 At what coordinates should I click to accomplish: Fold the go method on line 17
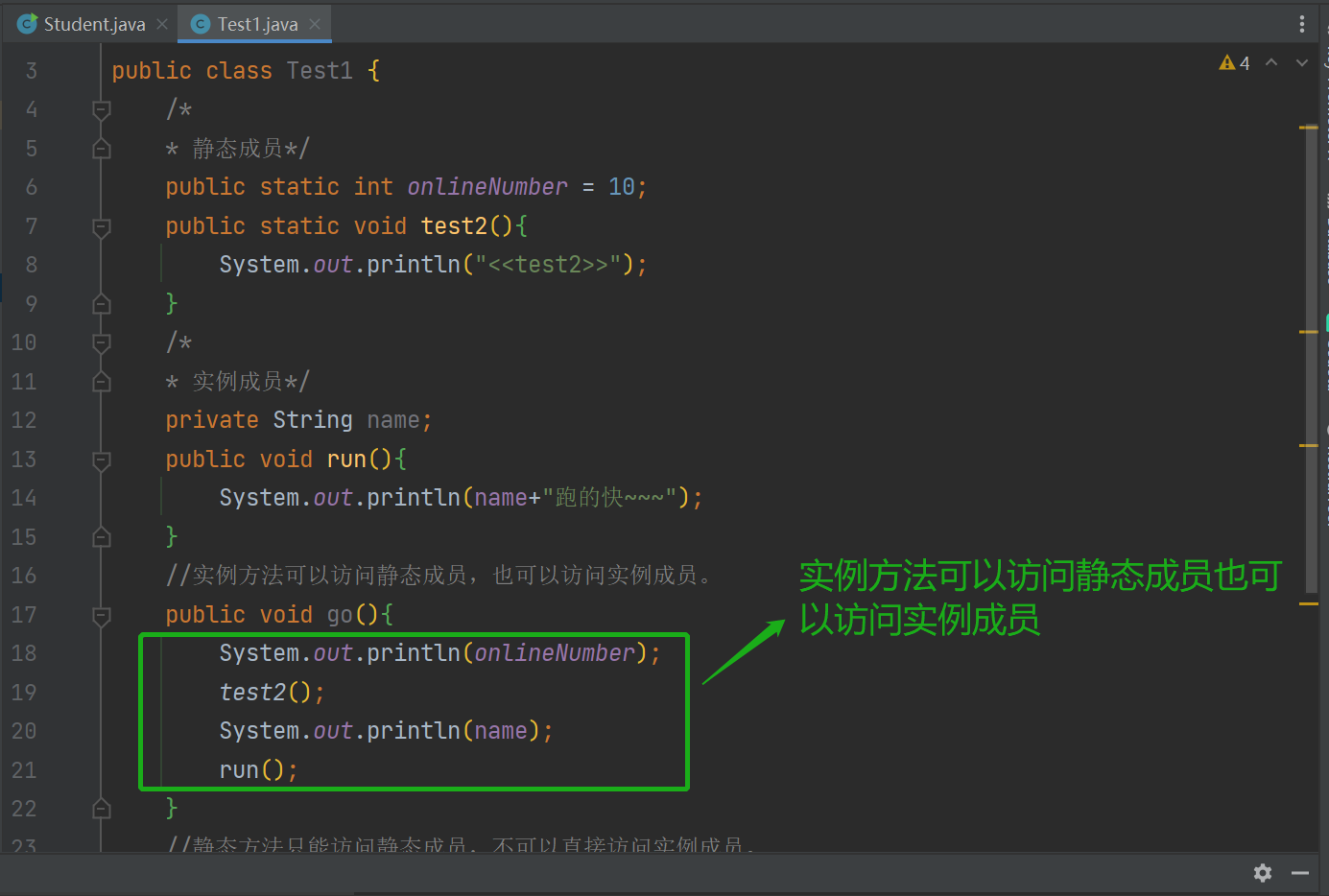102,615
